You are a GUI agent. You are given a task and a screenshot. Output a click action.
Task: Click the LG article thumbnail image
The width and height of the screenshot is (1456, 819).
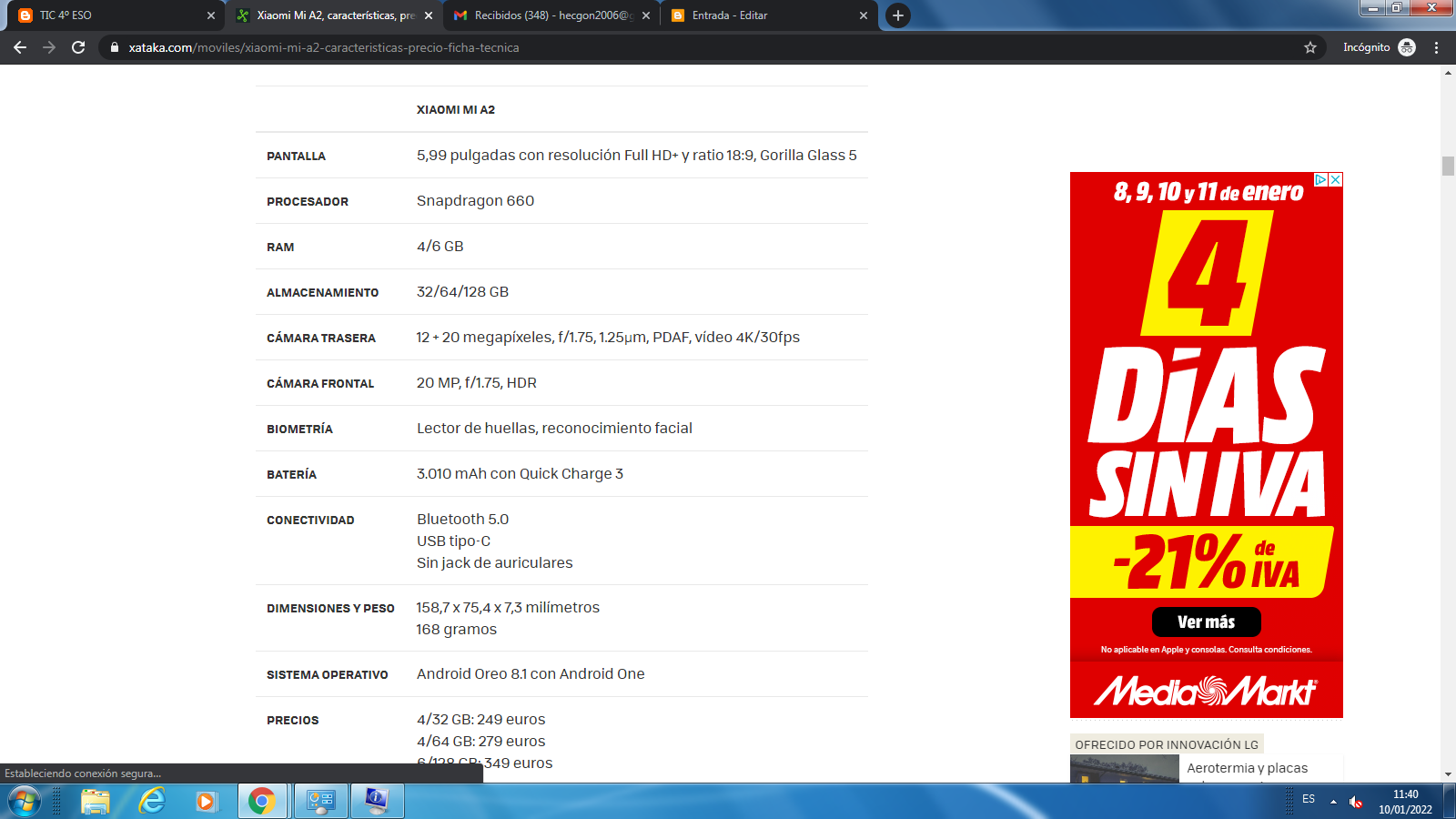(1125, 769)
